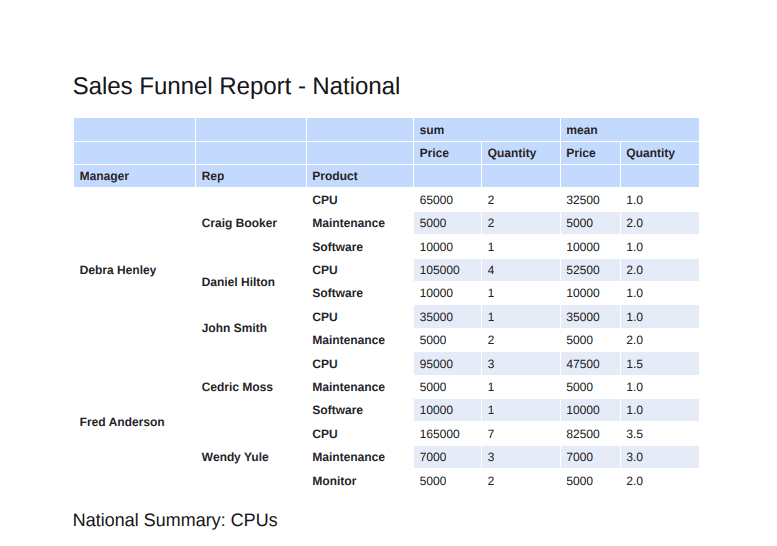Viewport: 777px width, 546px height.
Task: Click Software product in Daniel Hilton's rows
Action: point(337,293)
